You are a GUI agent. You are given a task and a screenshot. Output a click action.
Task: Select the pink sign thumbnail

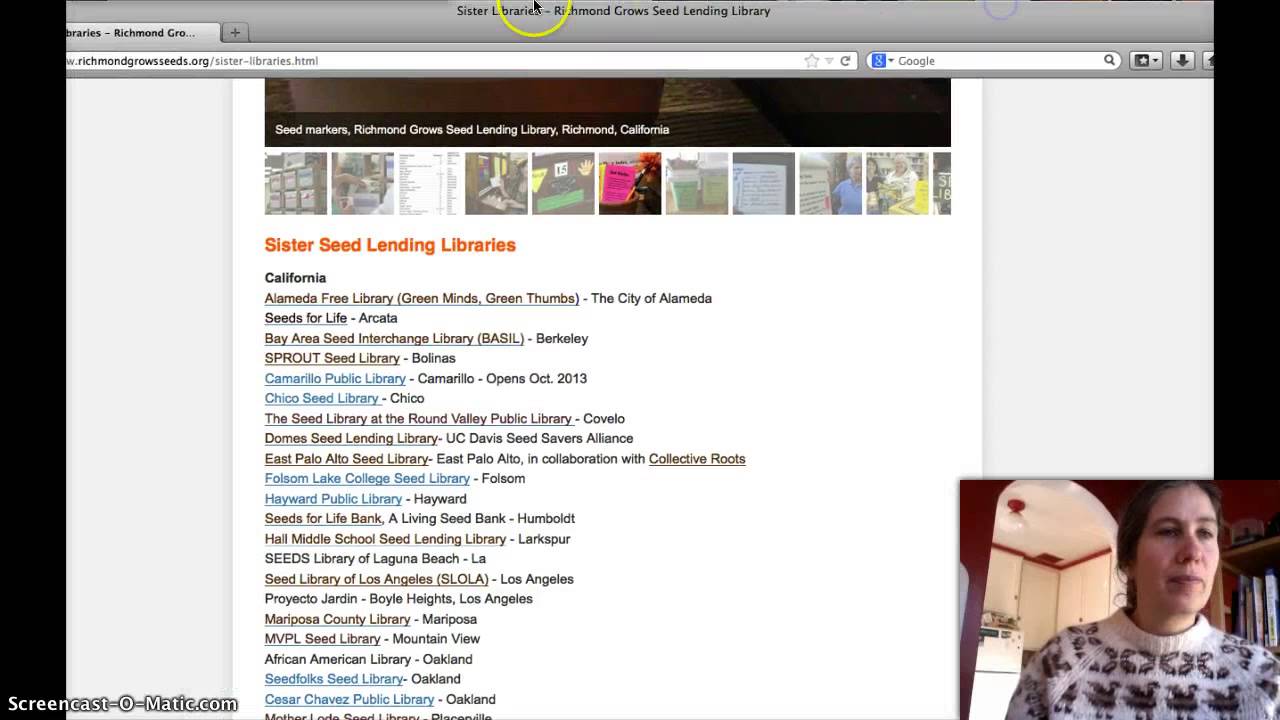[x=630, y=183]
